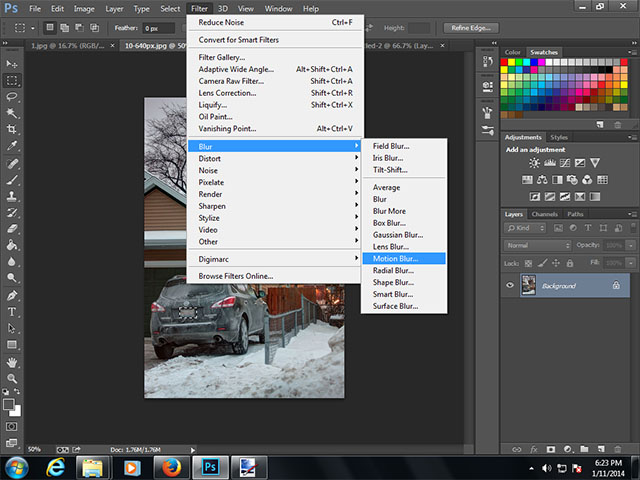Expand the Noise submenu
This screenshot has width=640, height=480.
tap(274, 170)
